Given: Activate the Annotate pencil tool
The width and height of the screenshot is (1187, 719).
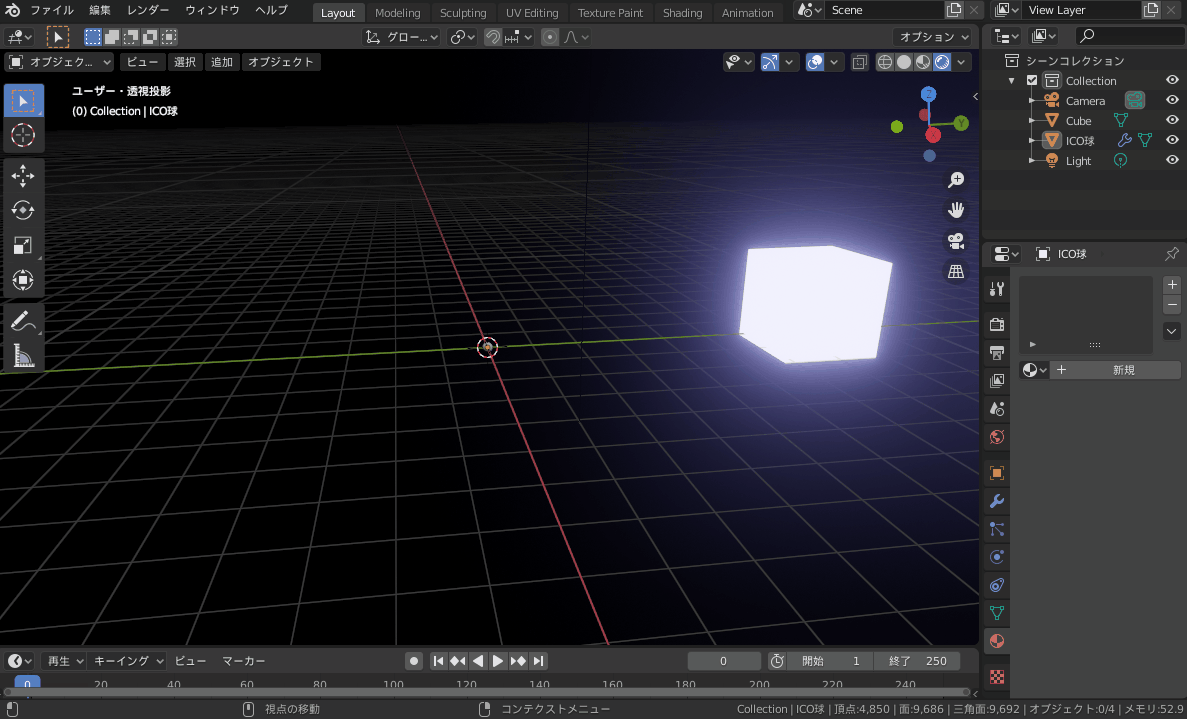Looking at the screenshot, I should (x=23, y=321).
